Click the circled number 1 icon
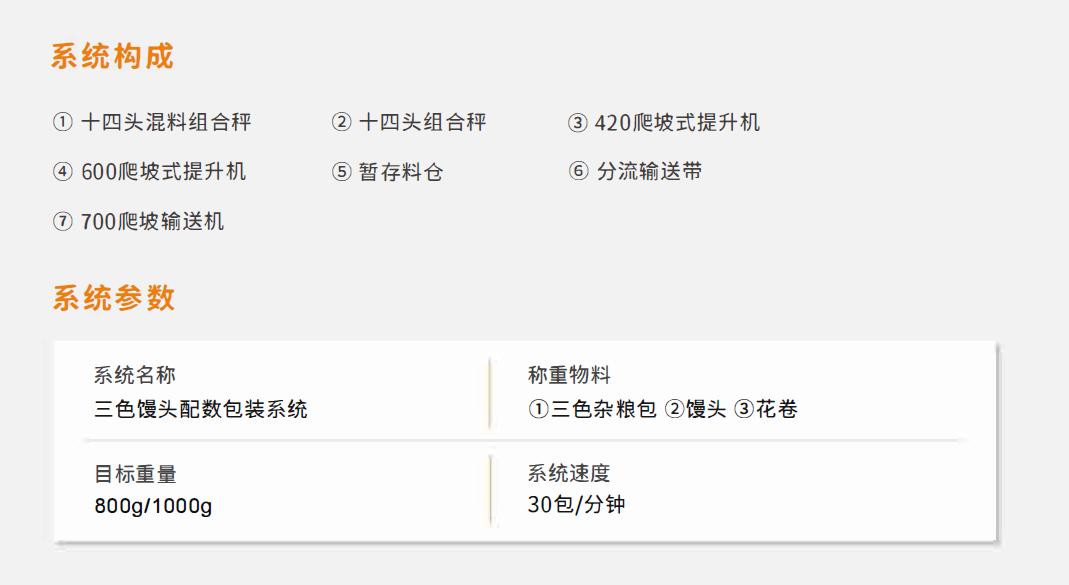1069x585 pixels. tap(63, 122)
